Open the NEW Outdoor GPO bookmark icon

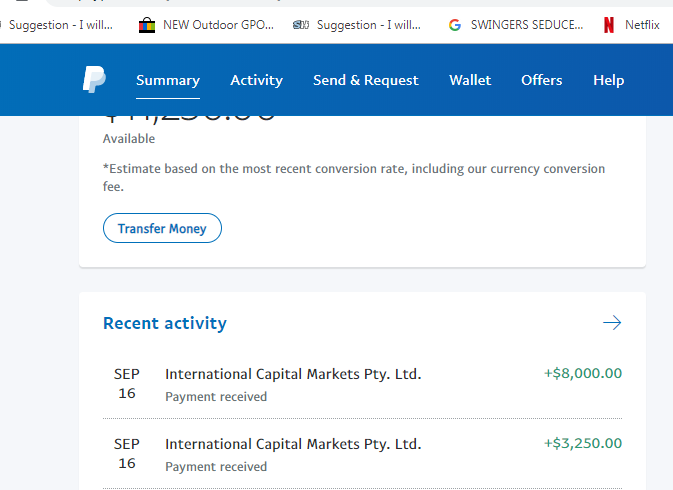147,25
